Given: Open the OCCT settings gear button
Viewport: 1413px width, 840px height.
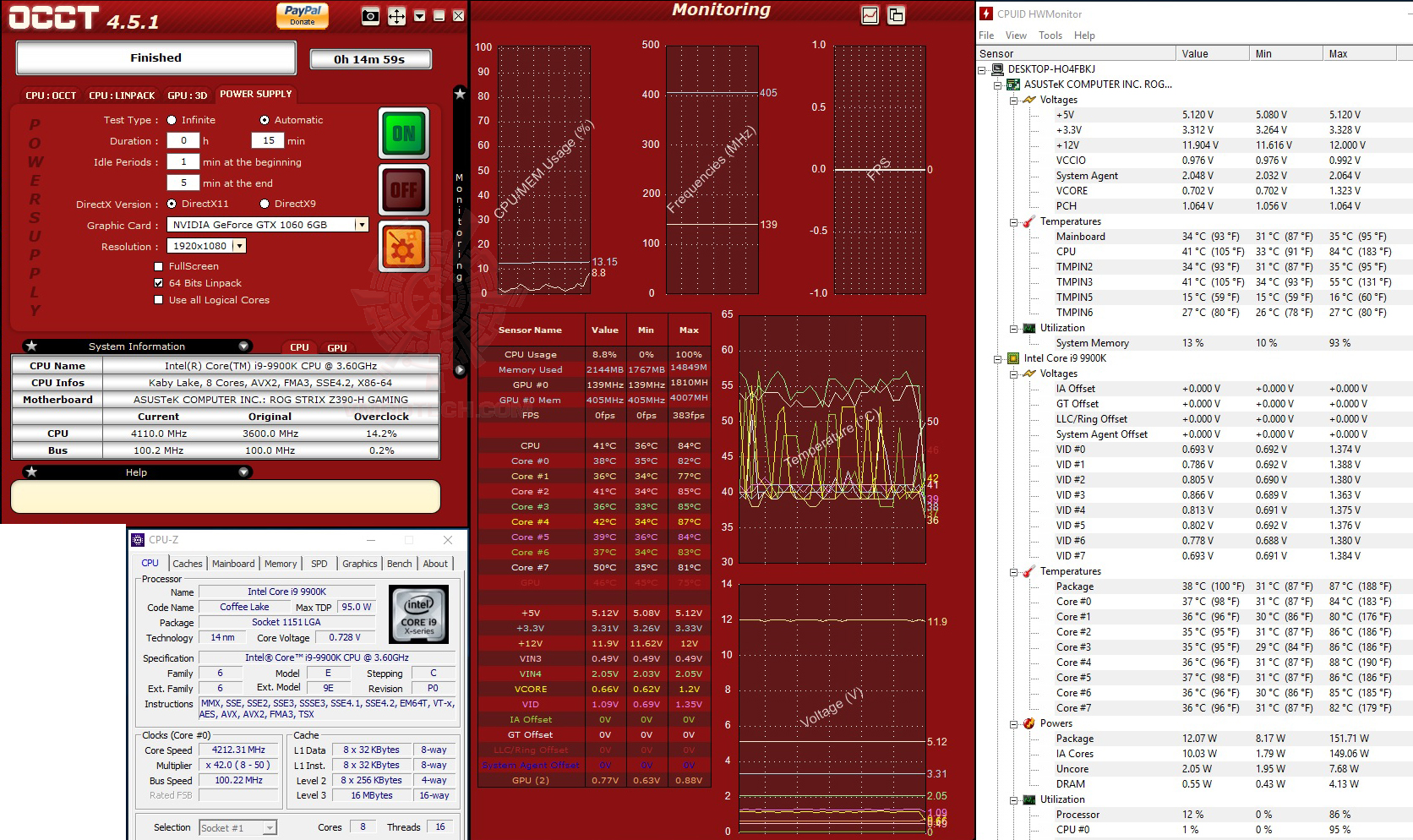Looking at the screenshot, I should click(x=404, y=247).
